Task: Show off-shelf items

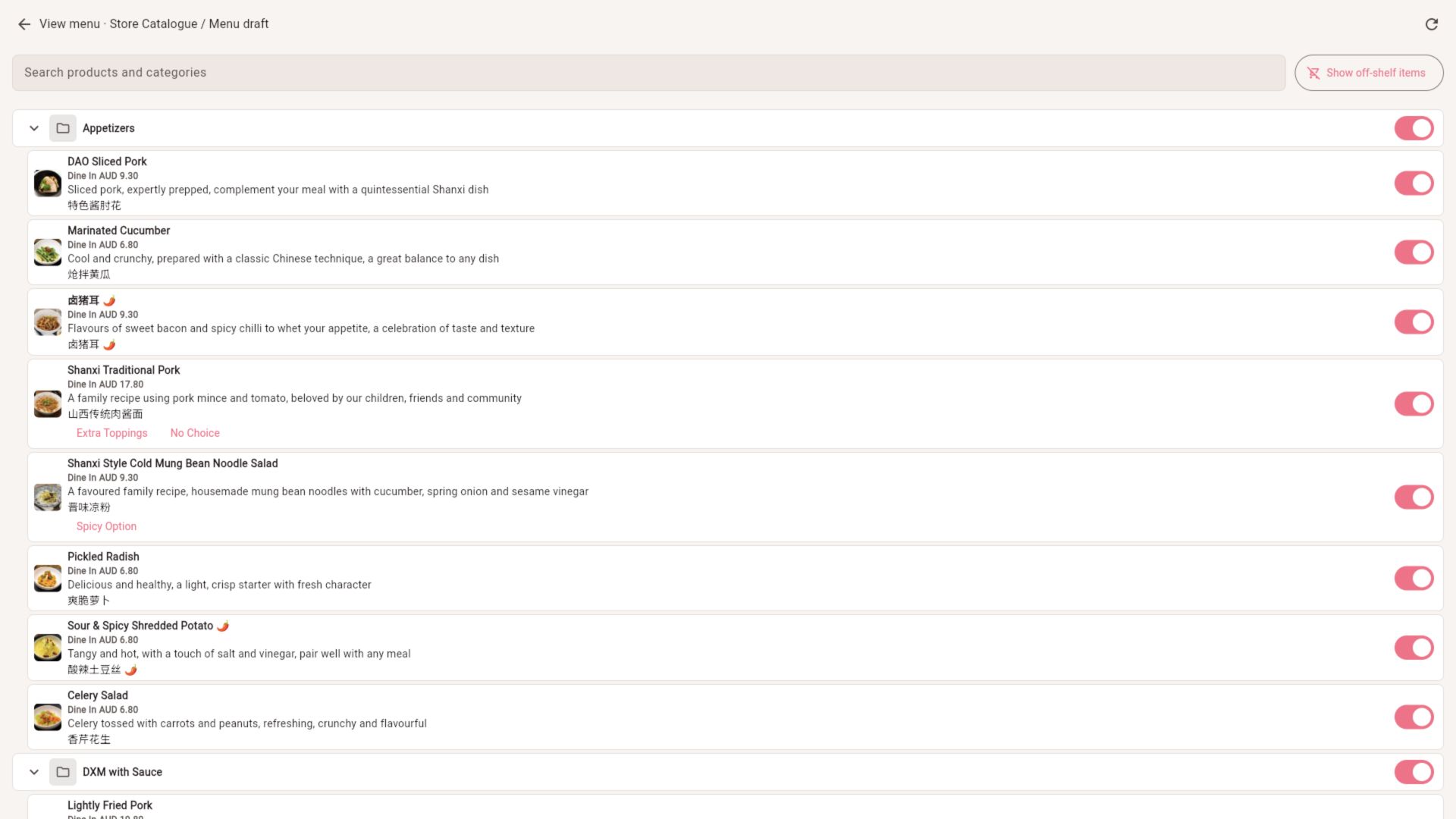Action: pyautogui.click(x=1369, y=73)
